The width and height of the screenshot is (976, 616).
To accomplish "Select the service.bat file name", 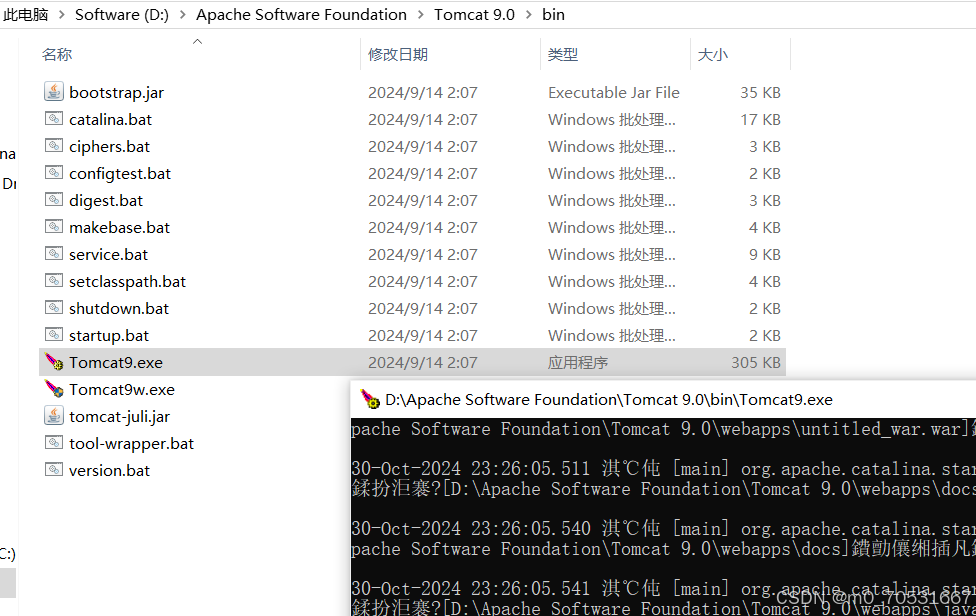I will pyautogui.click(x=108, y=254).
